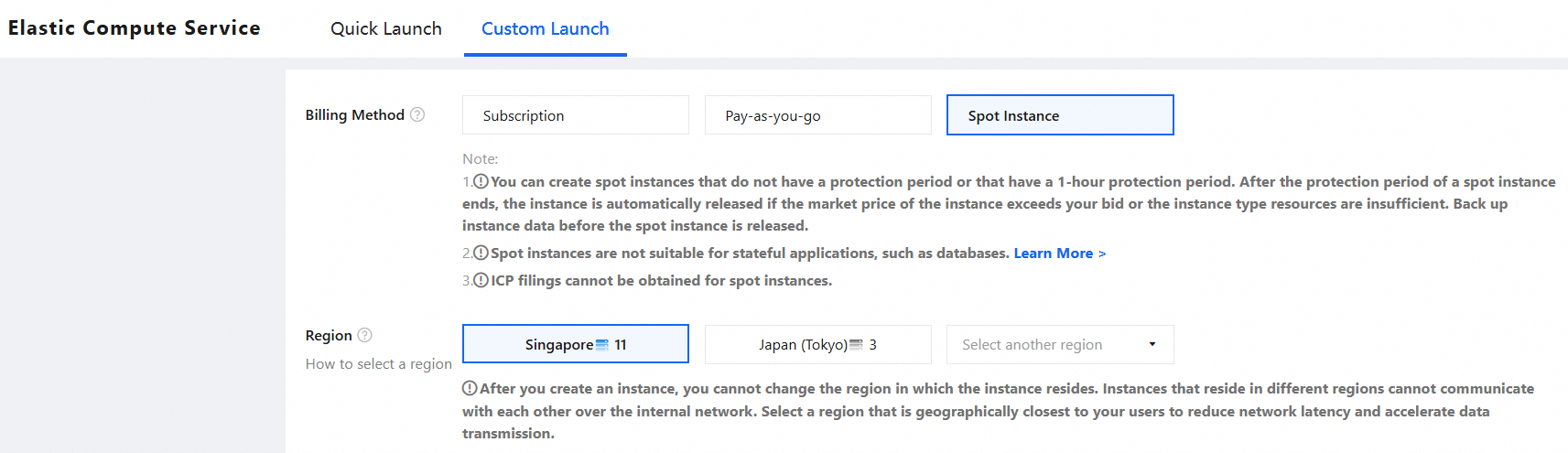The width and height of the screenshot is (1568, 453).
Task: Click info icon before region change warning
Action: click(x=470, y=388)
